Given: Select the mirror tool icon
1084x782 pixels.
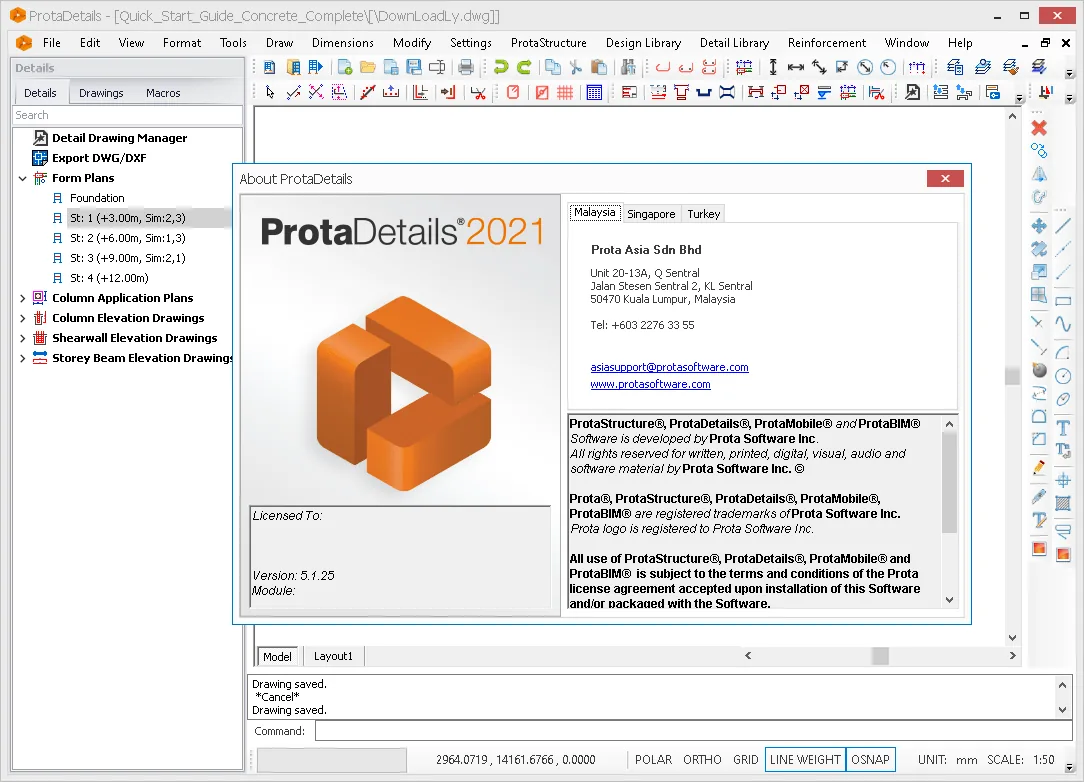Looking at the screenshot, I should 1038,174.
